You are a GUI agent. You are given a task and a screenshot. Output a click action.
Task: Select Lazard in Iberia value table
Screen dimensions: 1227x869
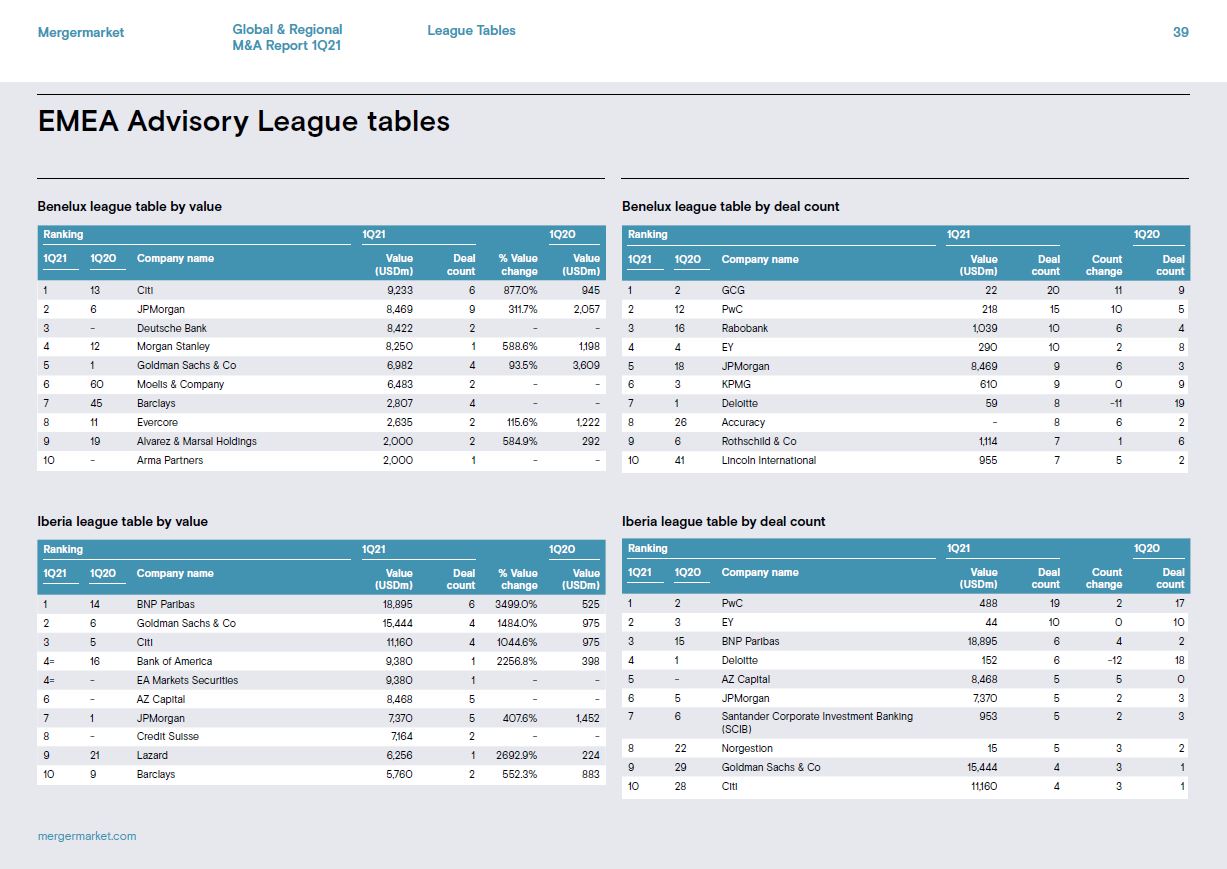151,756
